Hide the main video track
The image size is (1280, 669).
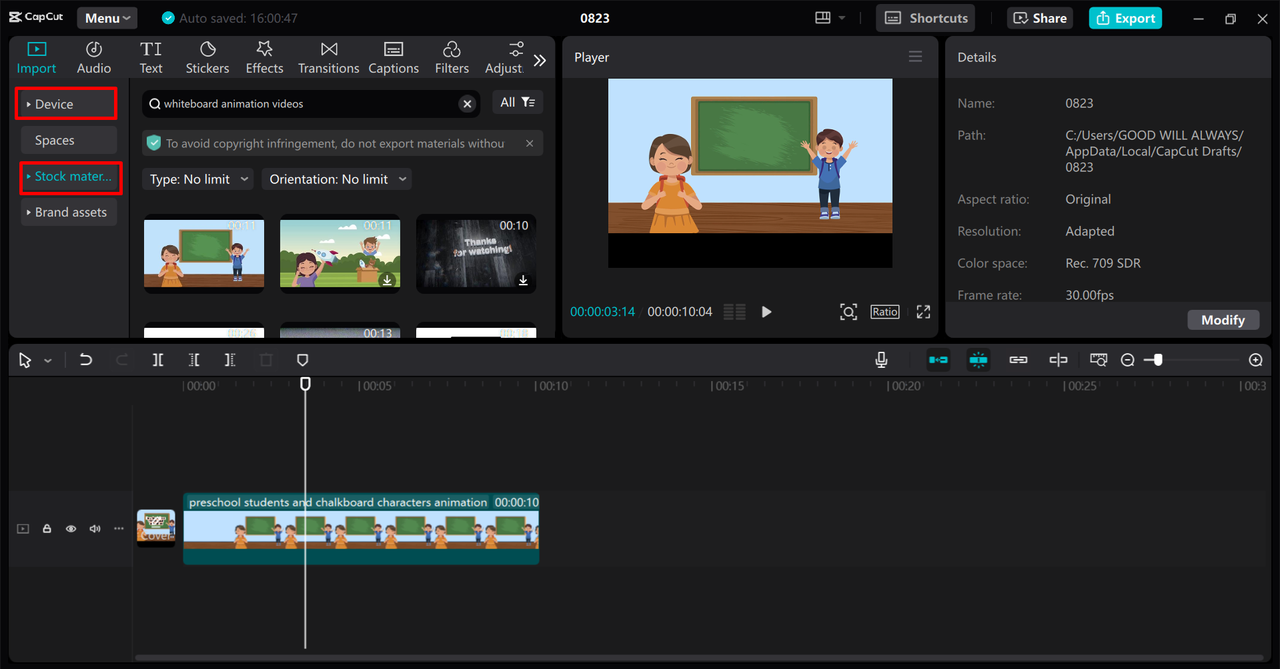(x=71, y=529)
